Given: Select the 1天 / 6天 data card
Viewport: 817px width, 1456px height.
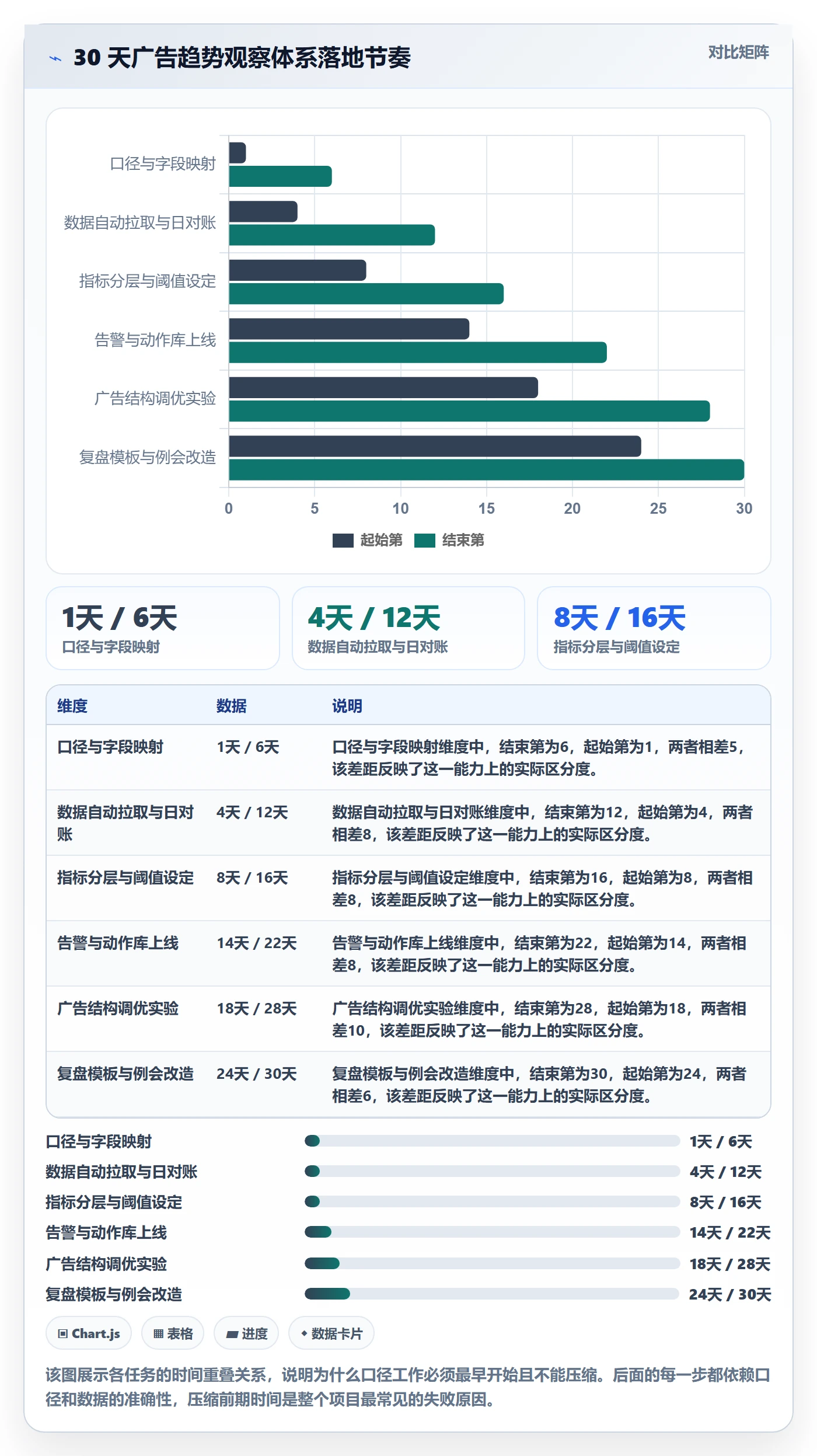Looking at the screenshot, I should 163,628.
